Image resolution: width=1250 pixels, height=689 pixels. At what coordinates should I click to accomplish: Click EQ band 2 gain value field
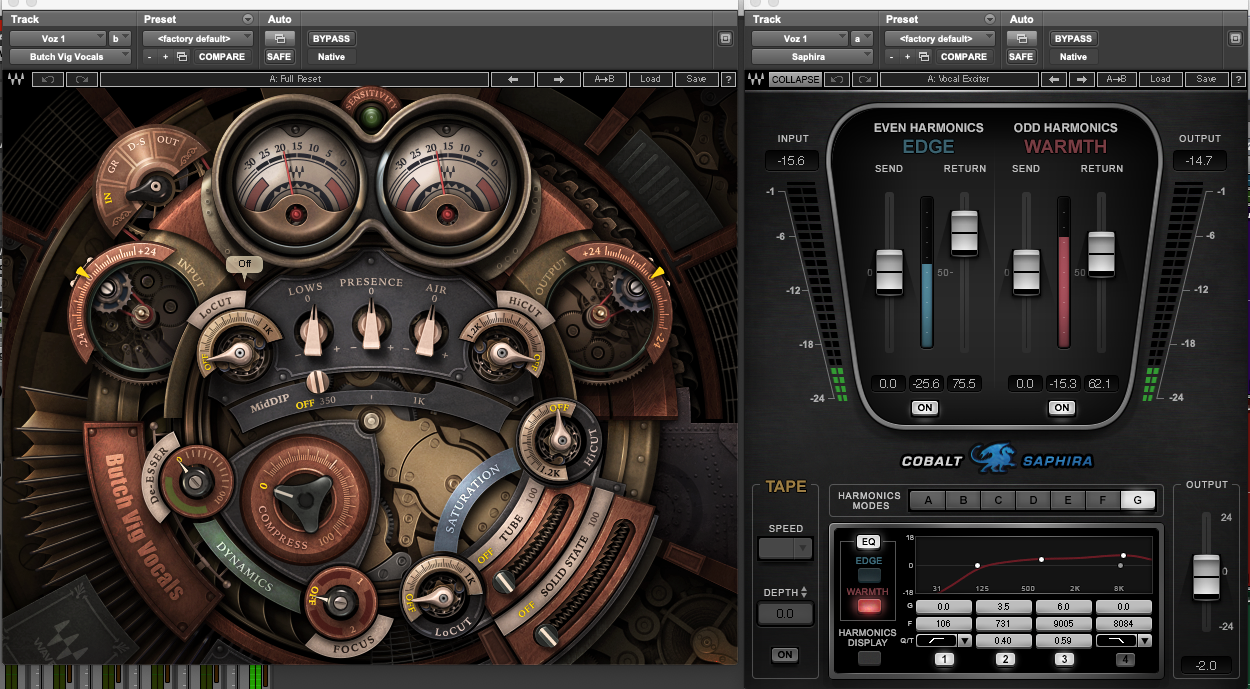(x=1005, y=607)
